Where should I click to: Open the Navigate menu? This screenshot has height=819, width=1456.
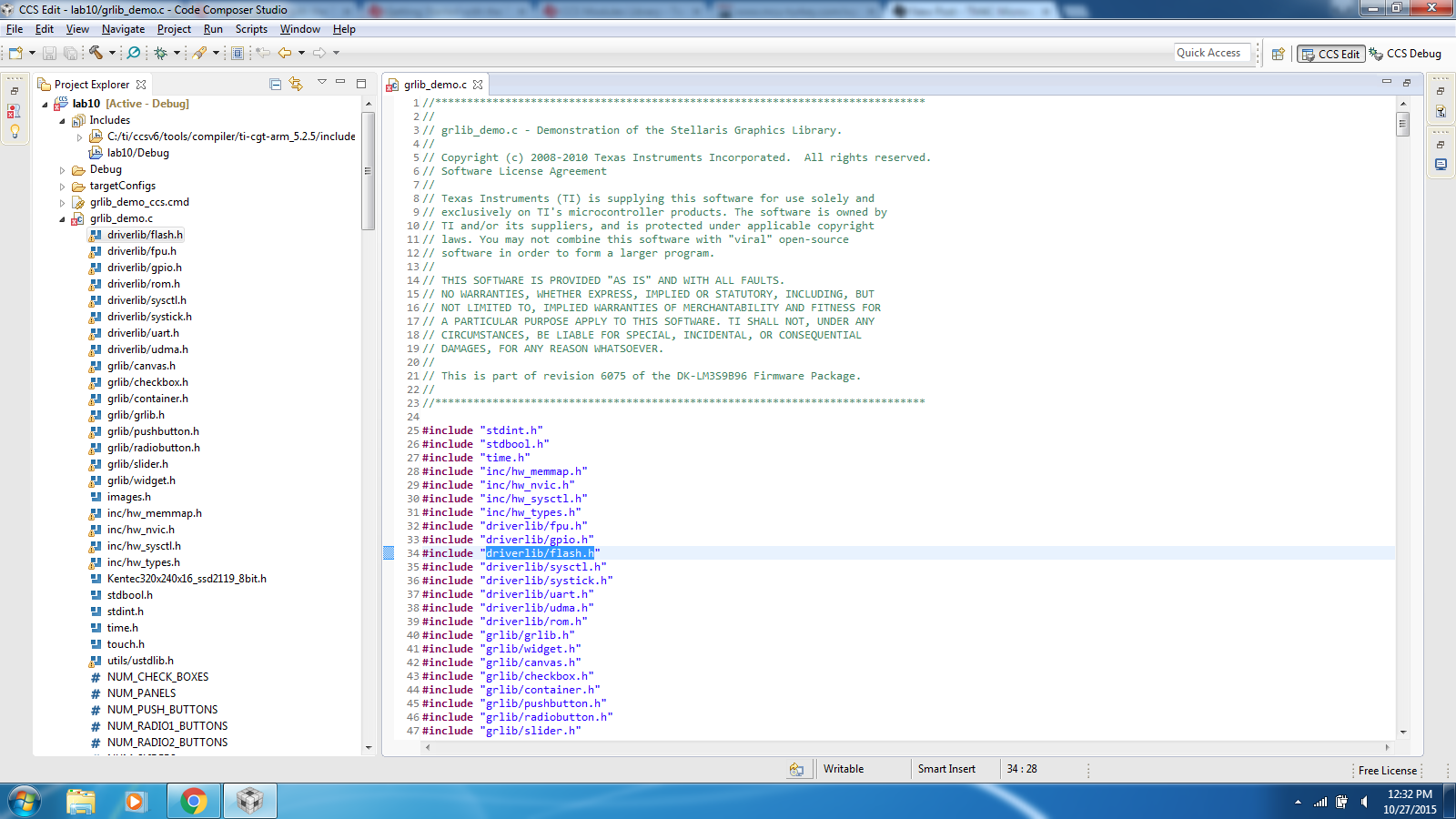click(x=123, y=29)
